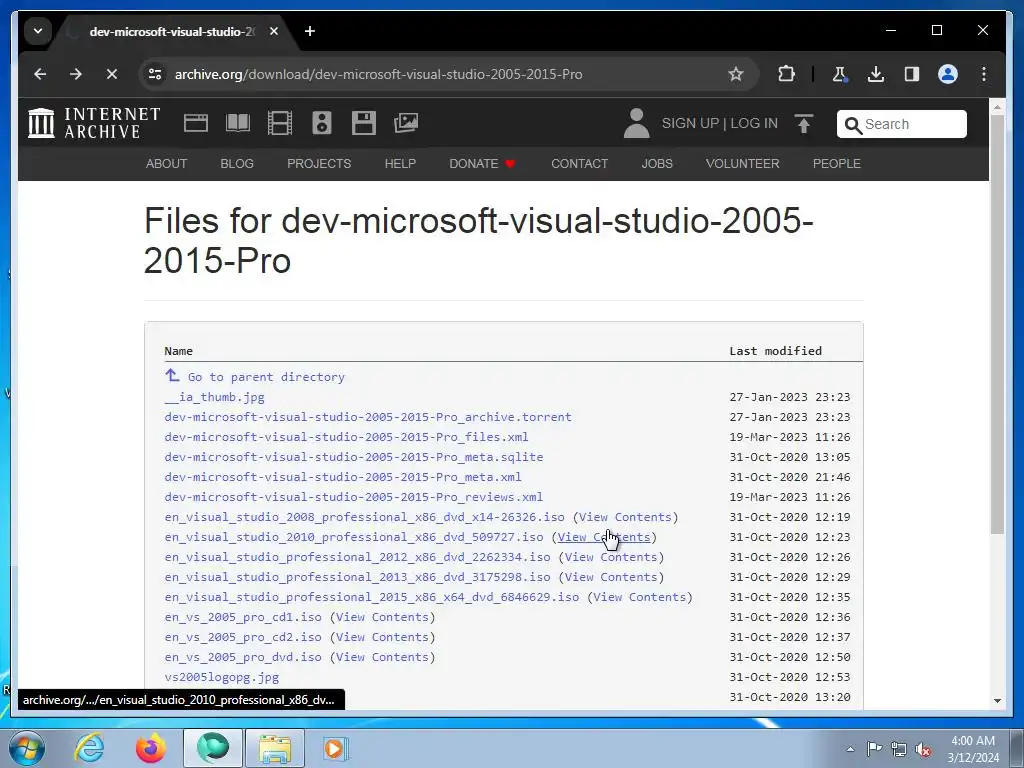The width and height of the screenshot is (1024, 768).
Task: View site information icon in address bar
Action: point(155,74)
